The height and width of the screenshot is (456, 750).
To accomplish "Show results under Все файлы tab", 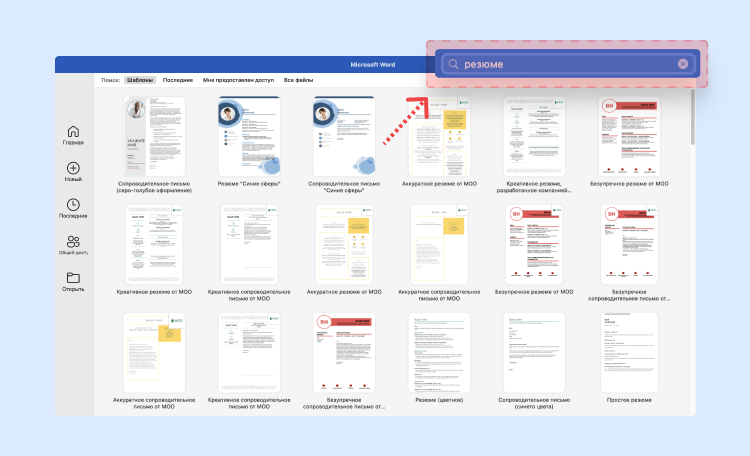I will click(x=298, y=79).
